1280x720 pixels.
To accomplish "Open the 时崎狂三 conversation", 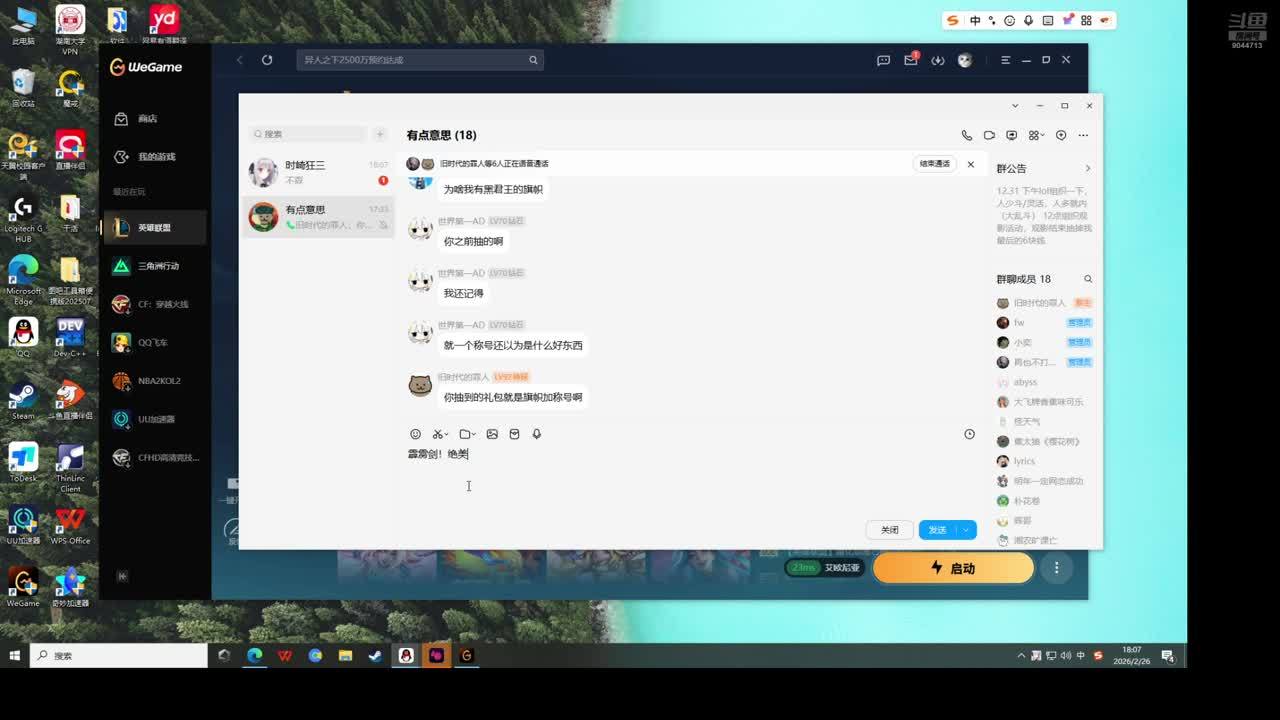I will tap(319, 172).
